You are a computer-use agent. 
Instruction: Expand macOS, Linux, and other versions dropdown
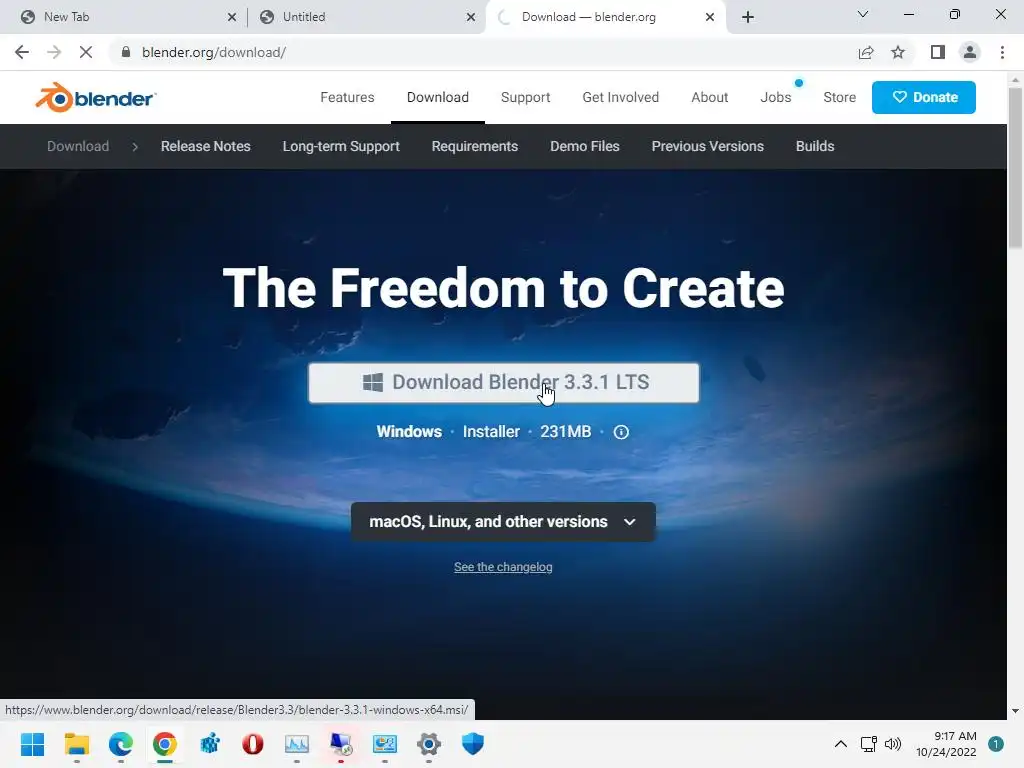(x=503, y=522)
